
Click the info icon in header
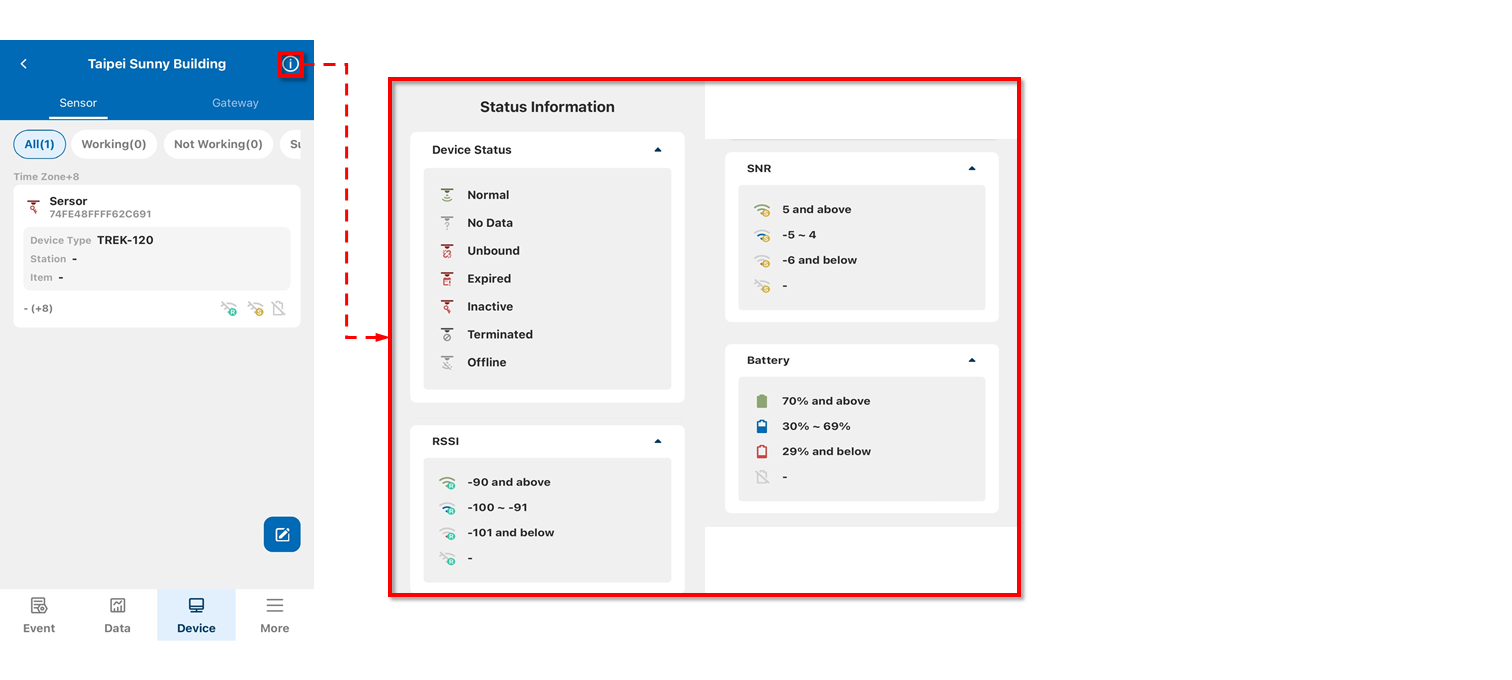[x=290, y=64]
